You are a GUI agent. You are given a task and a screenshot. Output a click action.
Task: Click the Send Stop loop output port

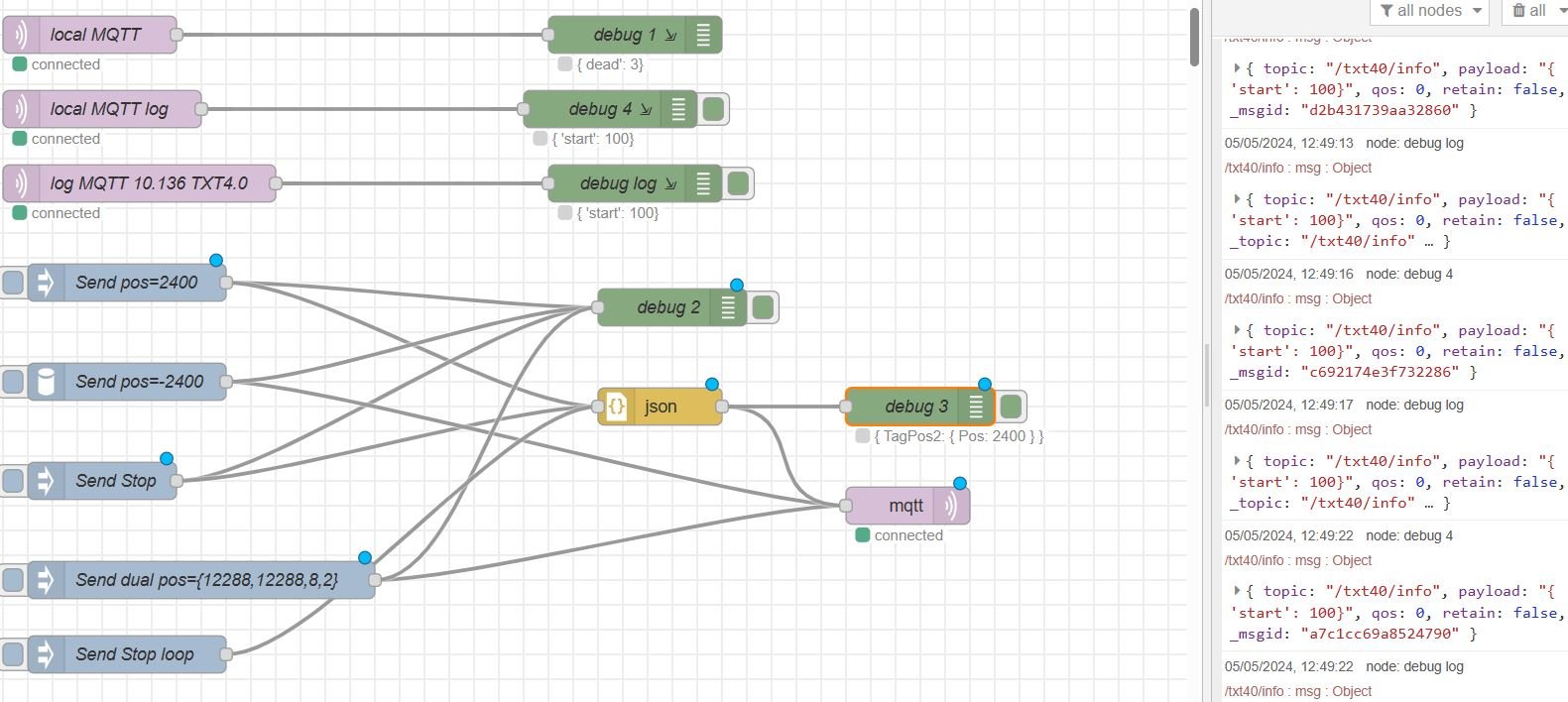coord(226,654)
